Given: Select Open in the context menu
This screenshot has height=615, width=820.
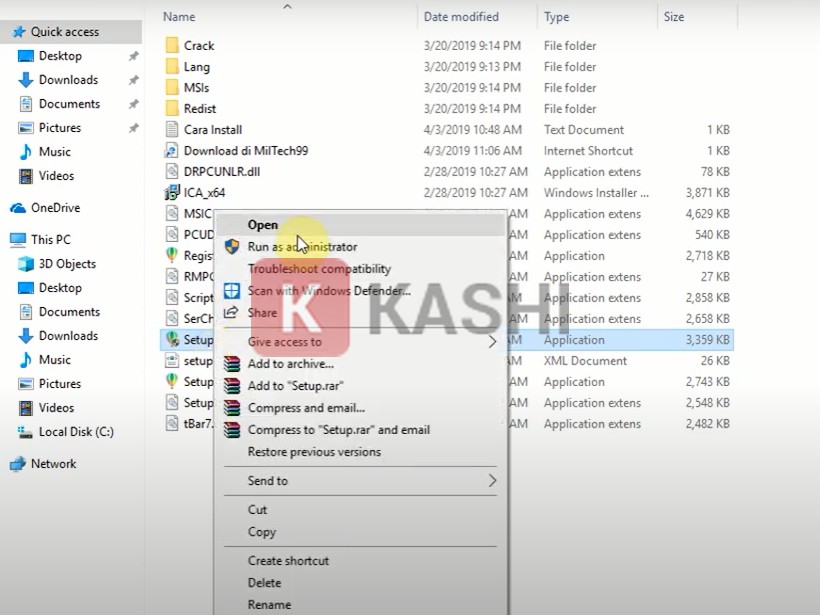Looking at the screenshot, I should click(263, 225).
